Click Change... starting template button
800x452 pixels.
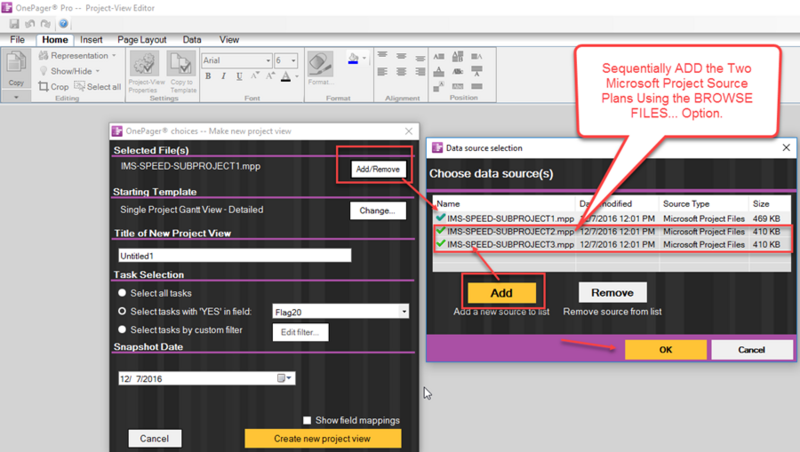pos(378,210)
